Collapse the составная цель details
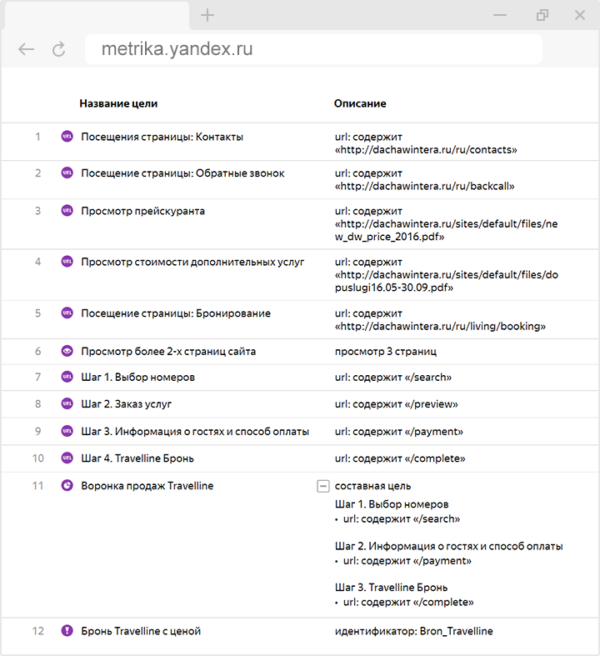 (322, 486)
